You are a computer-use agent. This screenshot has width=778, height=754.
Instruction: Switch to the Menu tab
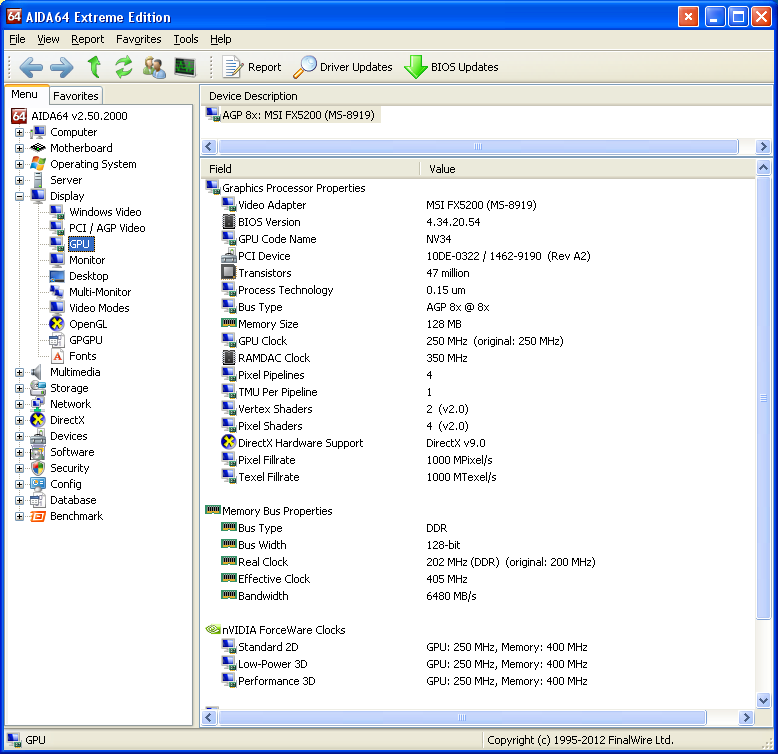tap(25, 94)
